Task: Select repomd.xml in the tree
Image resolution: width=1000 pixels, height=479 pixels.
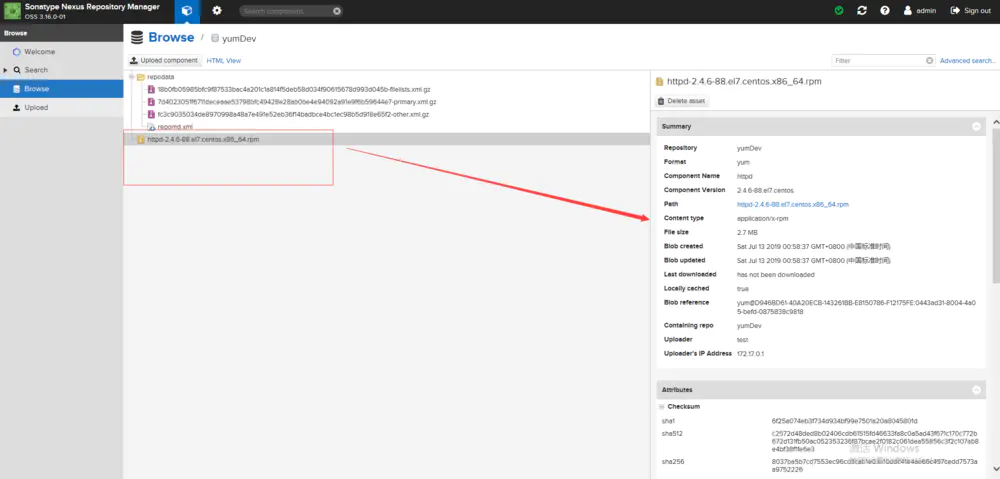Action: click(x=175, y=127)
